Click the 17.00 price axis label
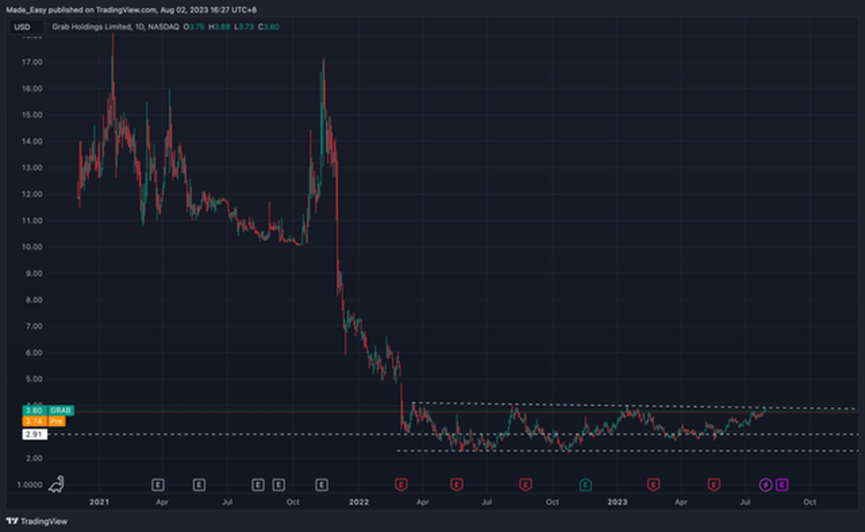865x532 pixels. tap(32, 62)
